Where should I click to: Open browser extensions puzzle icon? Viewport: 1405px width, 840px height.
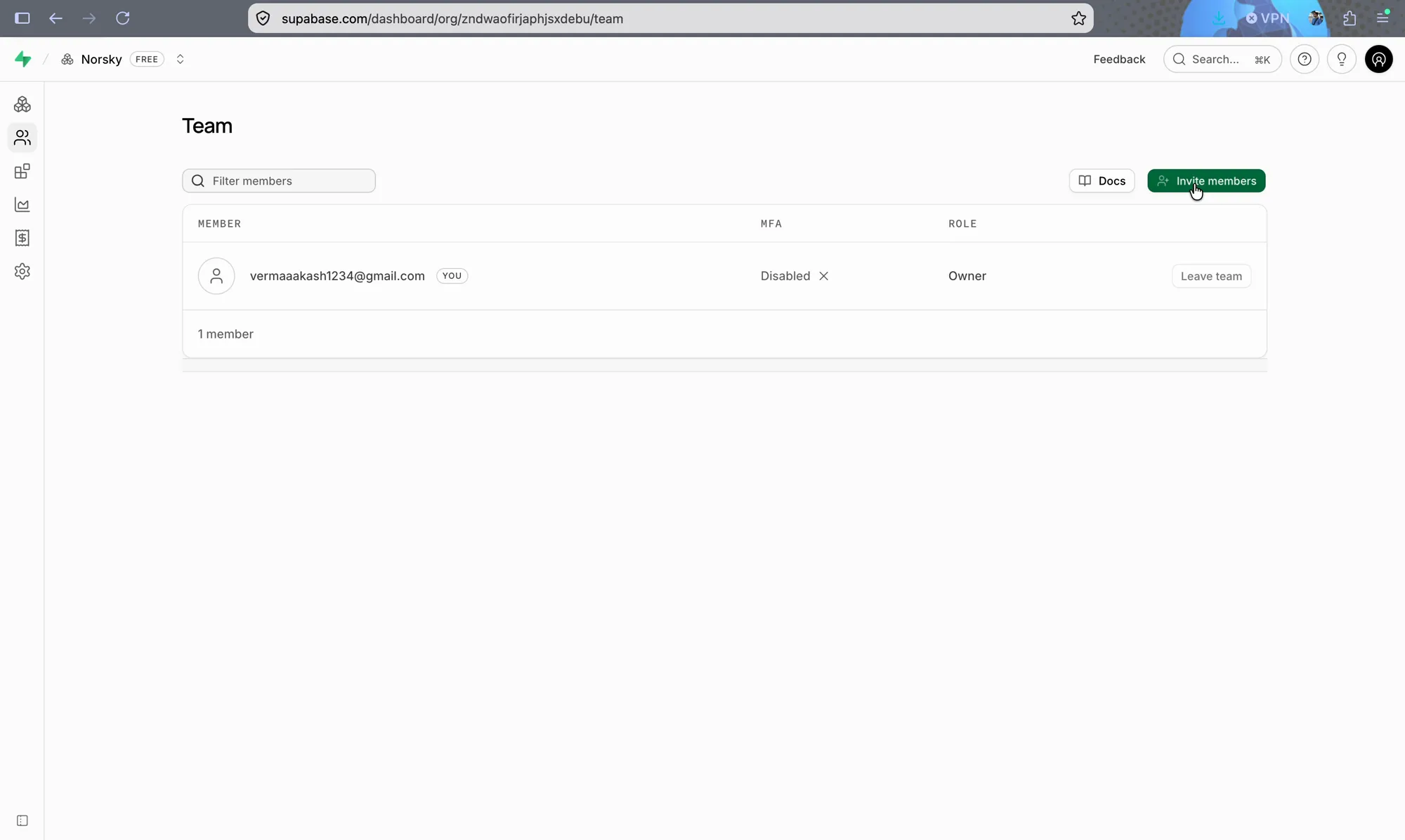pyautogui.click(x=1350, y=18)
